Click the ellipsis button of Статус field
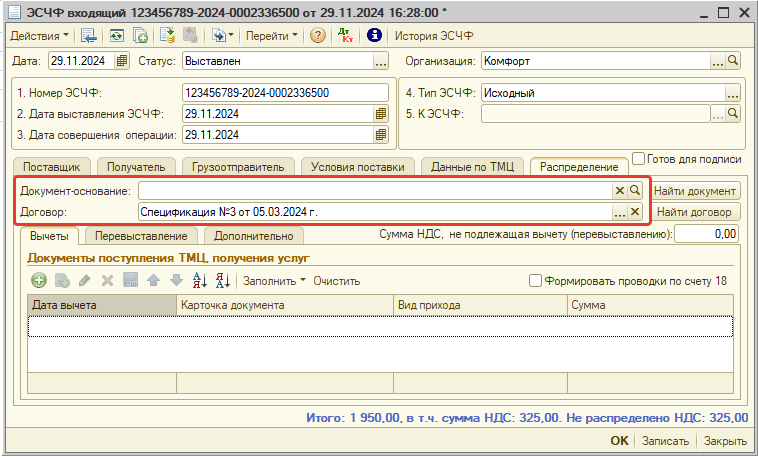The height and width of the screenshot is (460, 758). click(381, 61)
